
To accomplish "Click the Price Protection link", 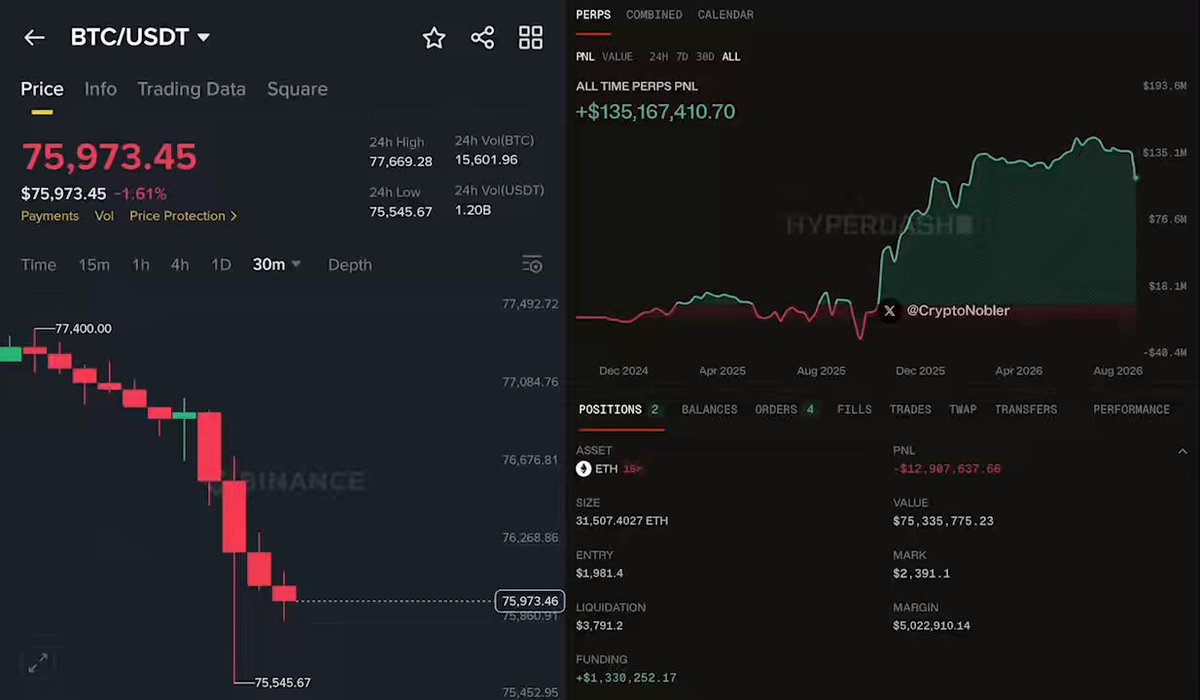I will click(178, 216).
